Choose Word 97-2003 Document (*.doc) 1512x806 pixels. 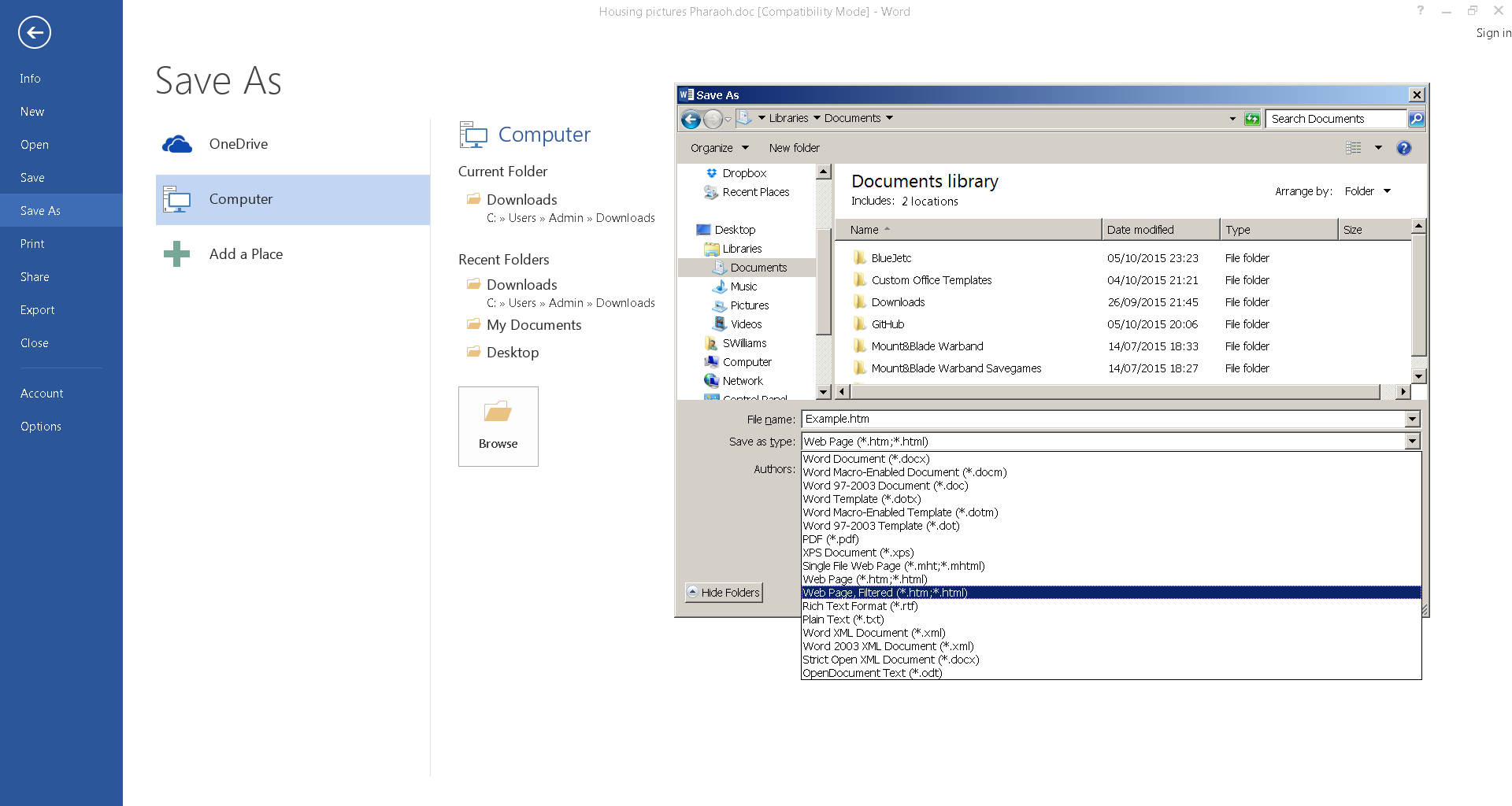point(1111,486)
